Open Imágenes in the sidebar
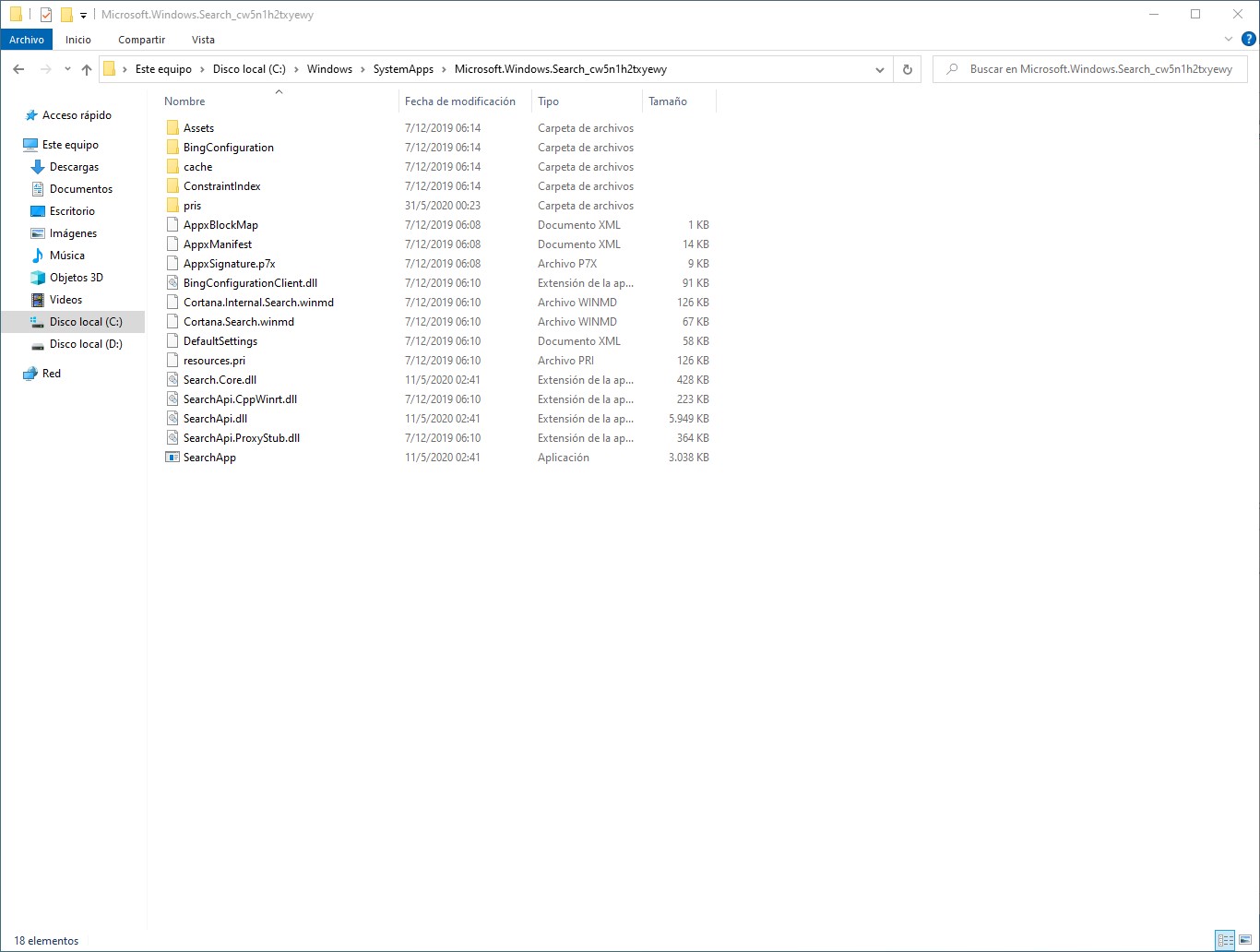Viewport: 1260px width, 952px height. click(73, 233)
